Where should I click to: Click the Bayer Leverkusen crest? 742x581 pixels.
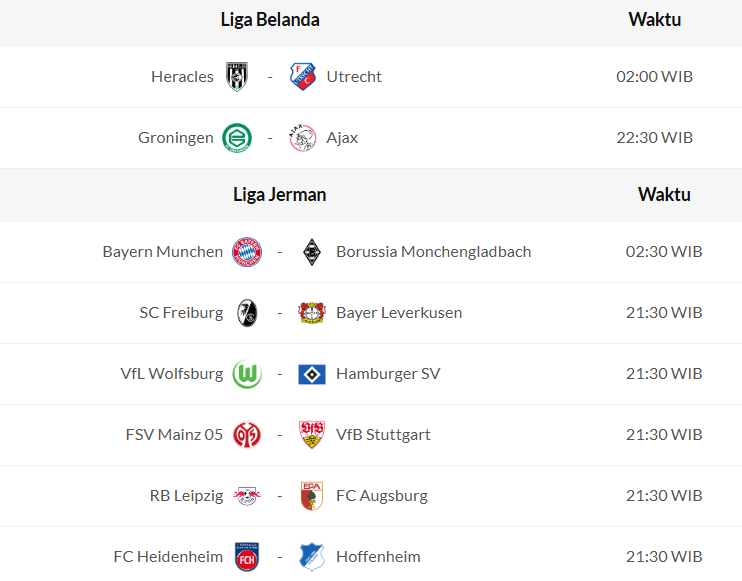312,313
